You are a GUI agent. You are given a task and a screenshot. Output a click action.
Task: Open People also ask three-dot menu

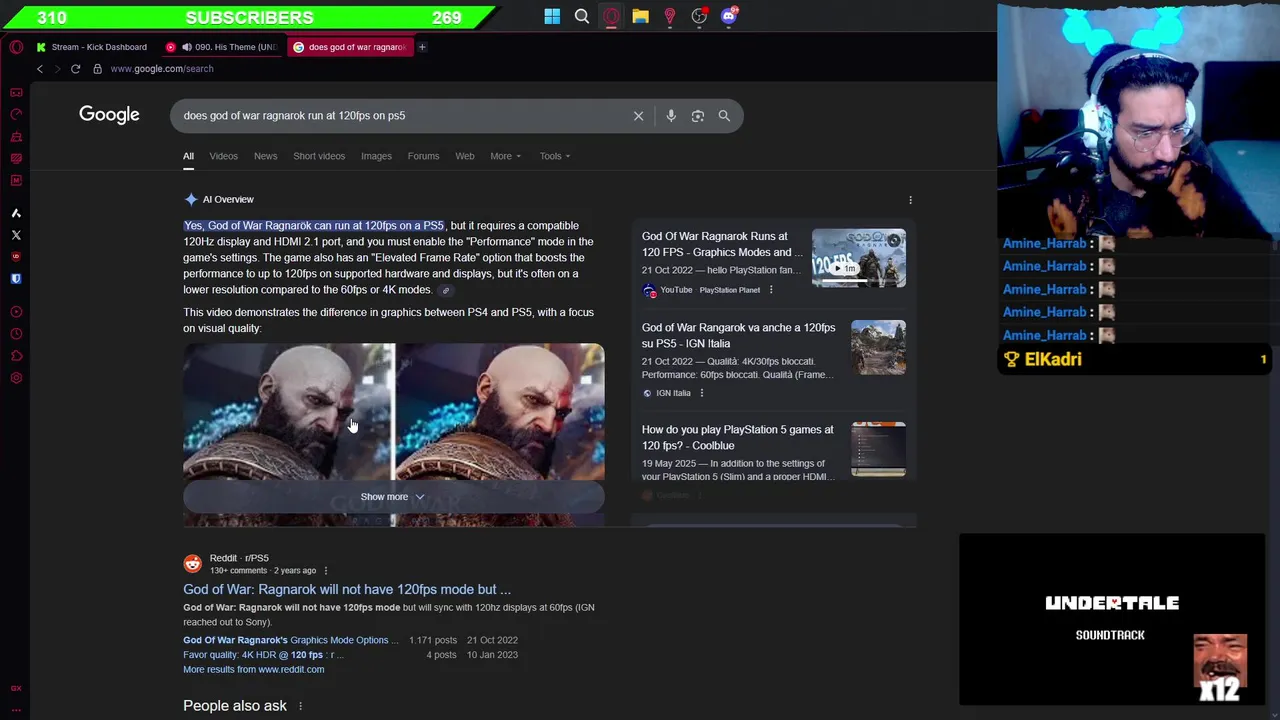(300, 706)
